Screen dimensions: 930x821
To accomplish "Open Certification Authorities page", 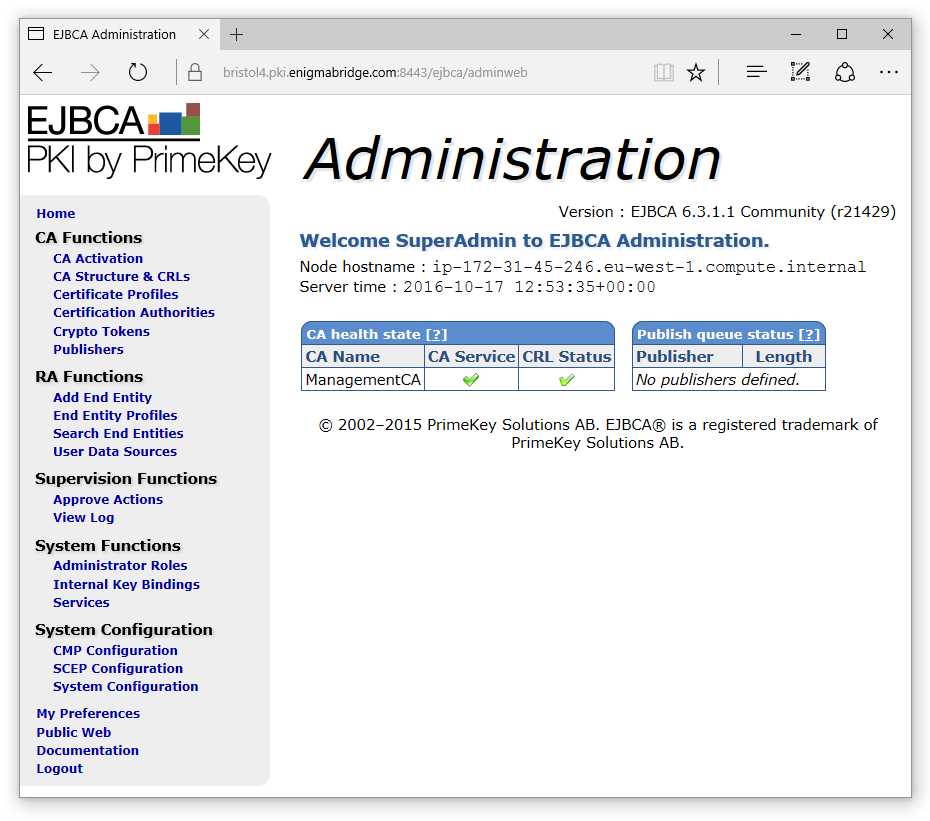I will [x=134, y=313].
